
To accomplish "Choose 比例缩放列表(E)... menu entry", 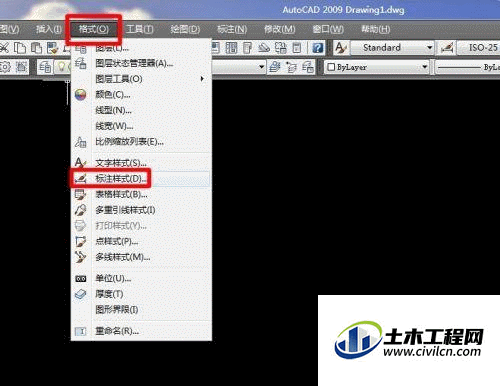I will pyautogui.click(x=141, y=142).
